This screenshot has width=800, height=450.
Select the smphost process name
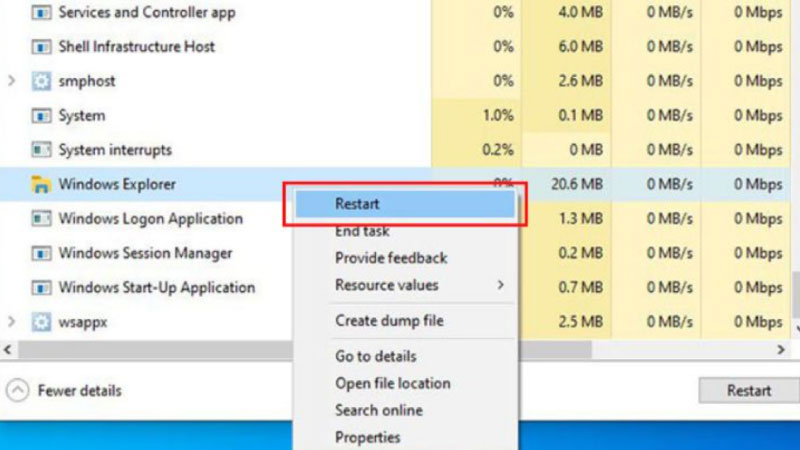[x=87, y=81]
